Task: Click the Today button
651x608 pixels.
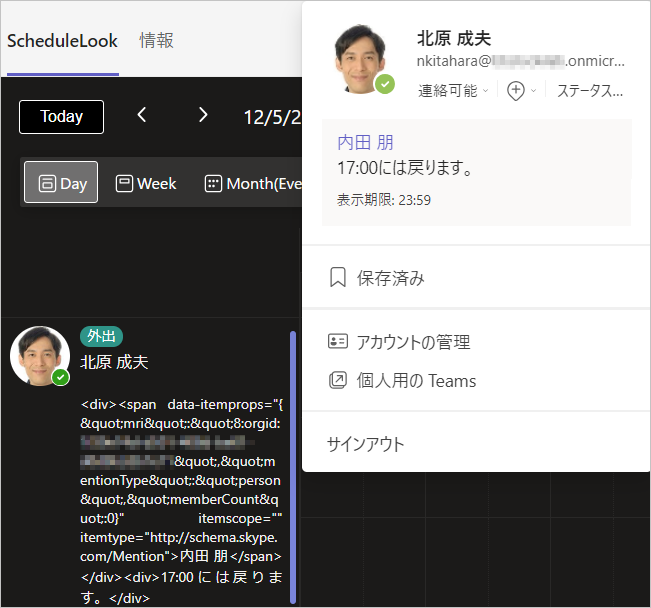Action: click(x=61, y=117)
